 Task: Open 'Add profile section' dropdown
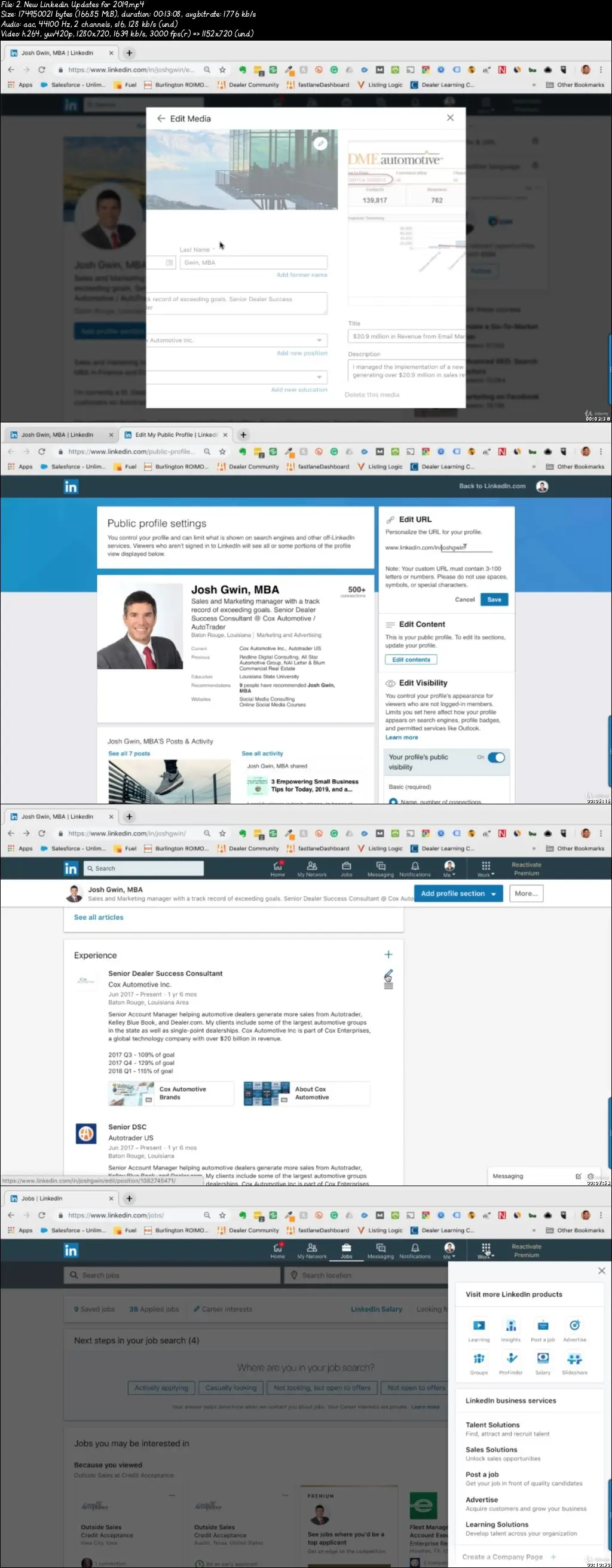[458, 893]
